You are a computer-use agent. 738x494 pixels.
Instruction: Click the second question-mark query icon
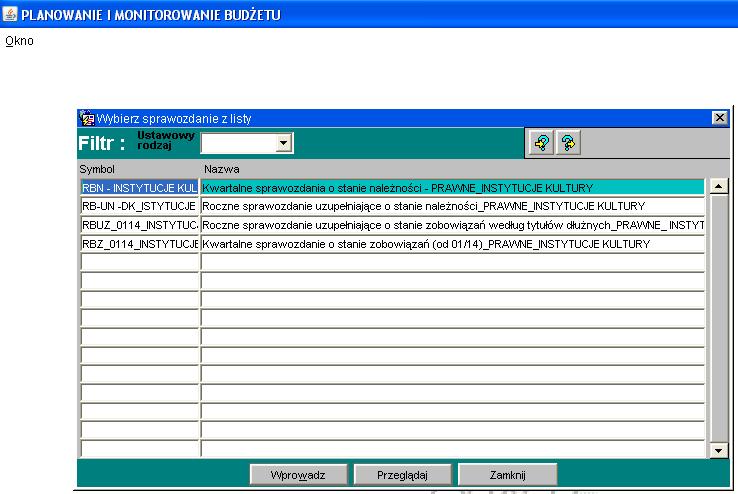click(x=568, y=143)
